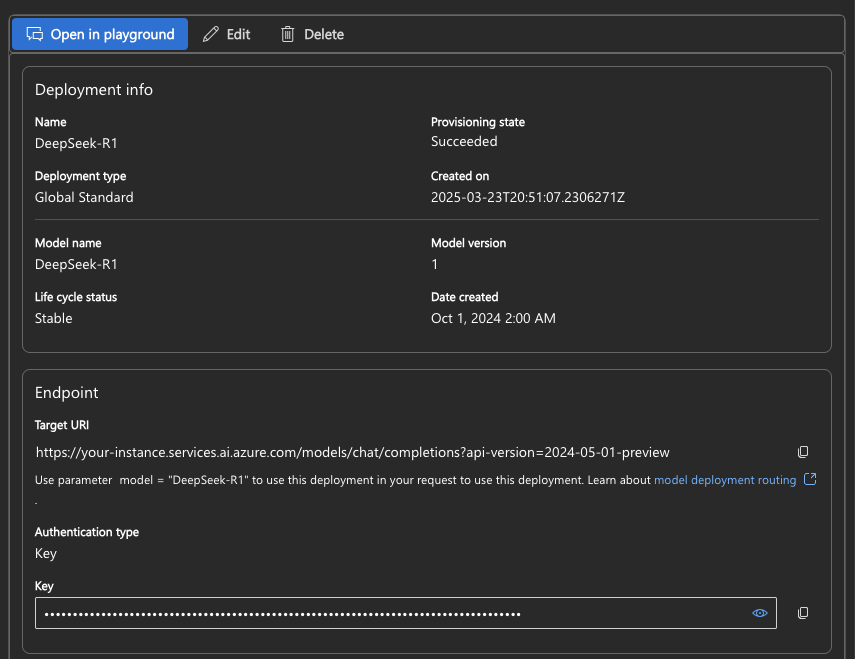The image size is (855, 659).
Task: Select the Date created value Oct 1, 2024
Action: pos(493,318)
